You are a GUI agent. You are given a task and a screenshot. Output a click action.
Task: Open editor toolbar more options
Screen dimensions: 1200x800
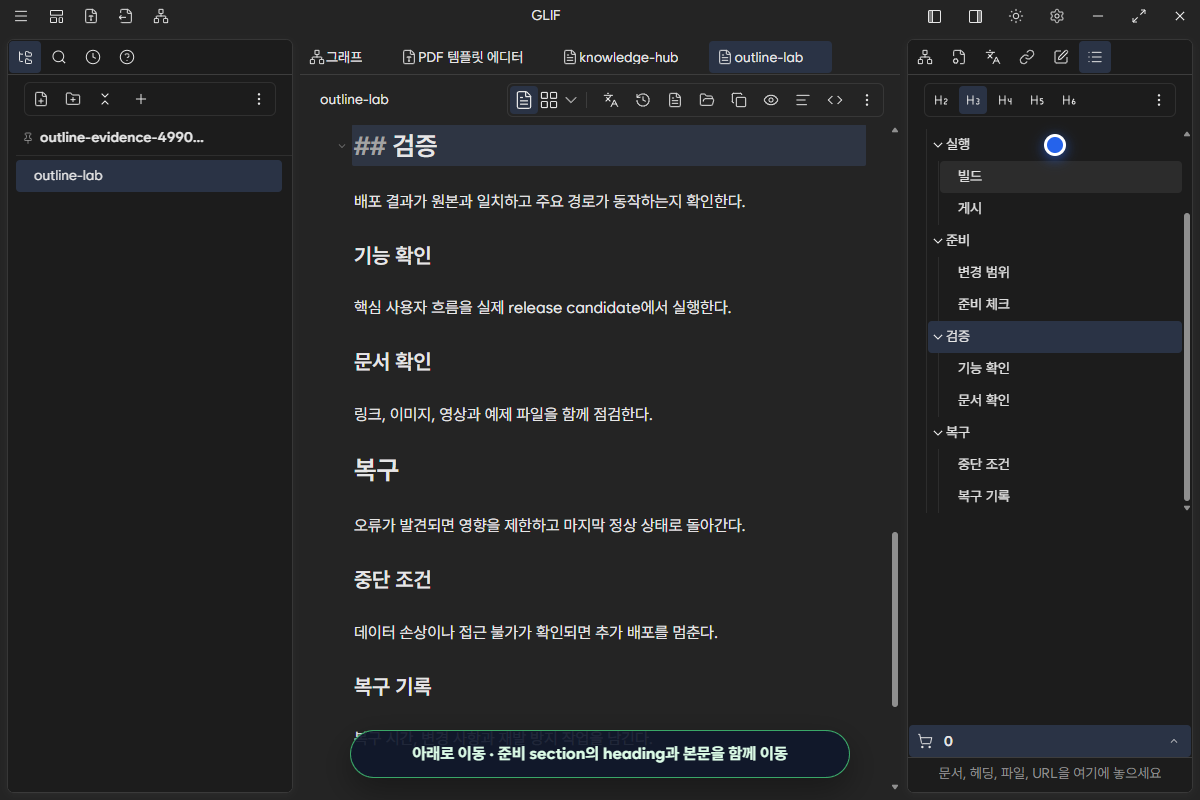pyautogui.click(x=867, y=100)
